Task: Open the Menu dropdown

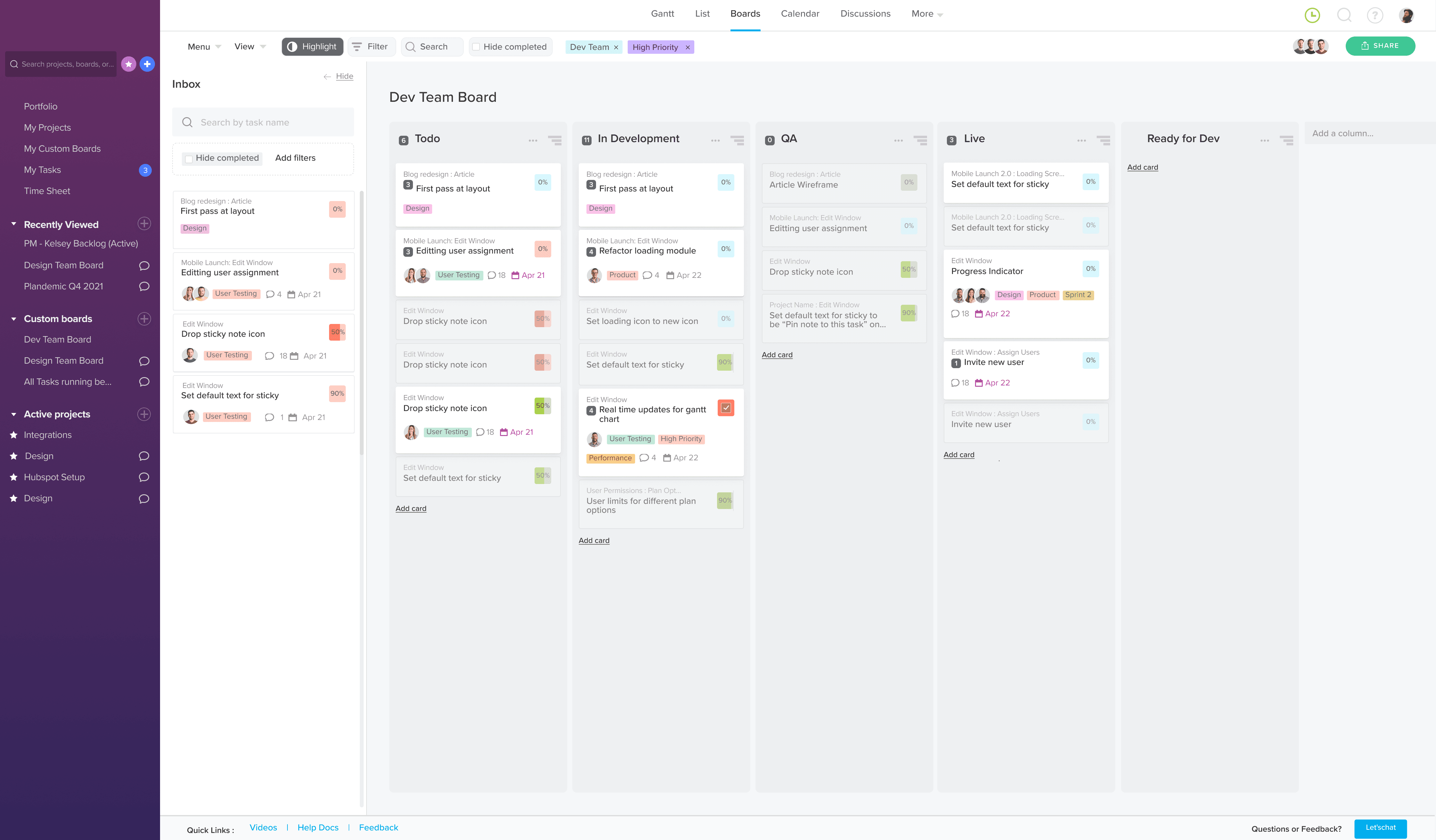Action: pos(204,47)
